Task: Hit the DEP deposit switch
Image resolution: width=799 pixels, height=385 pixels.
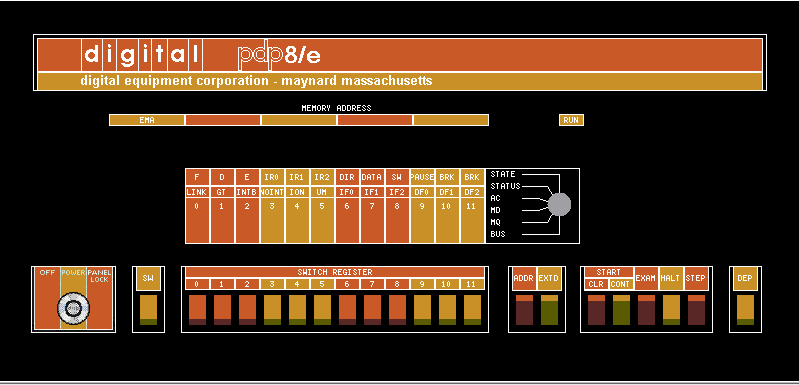Action: point(745,310)
